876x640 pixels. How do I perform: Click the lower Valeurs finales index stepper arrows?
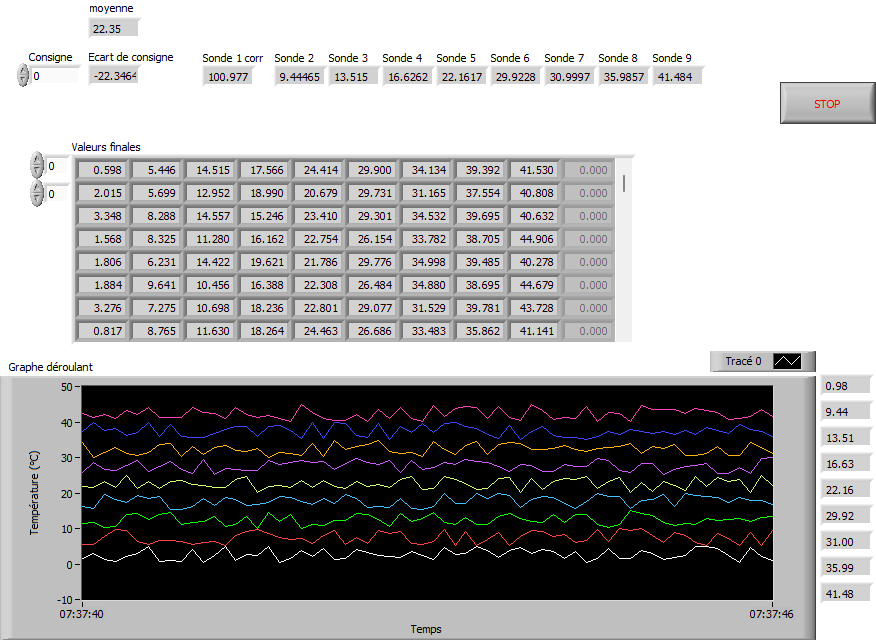[37, 193]
